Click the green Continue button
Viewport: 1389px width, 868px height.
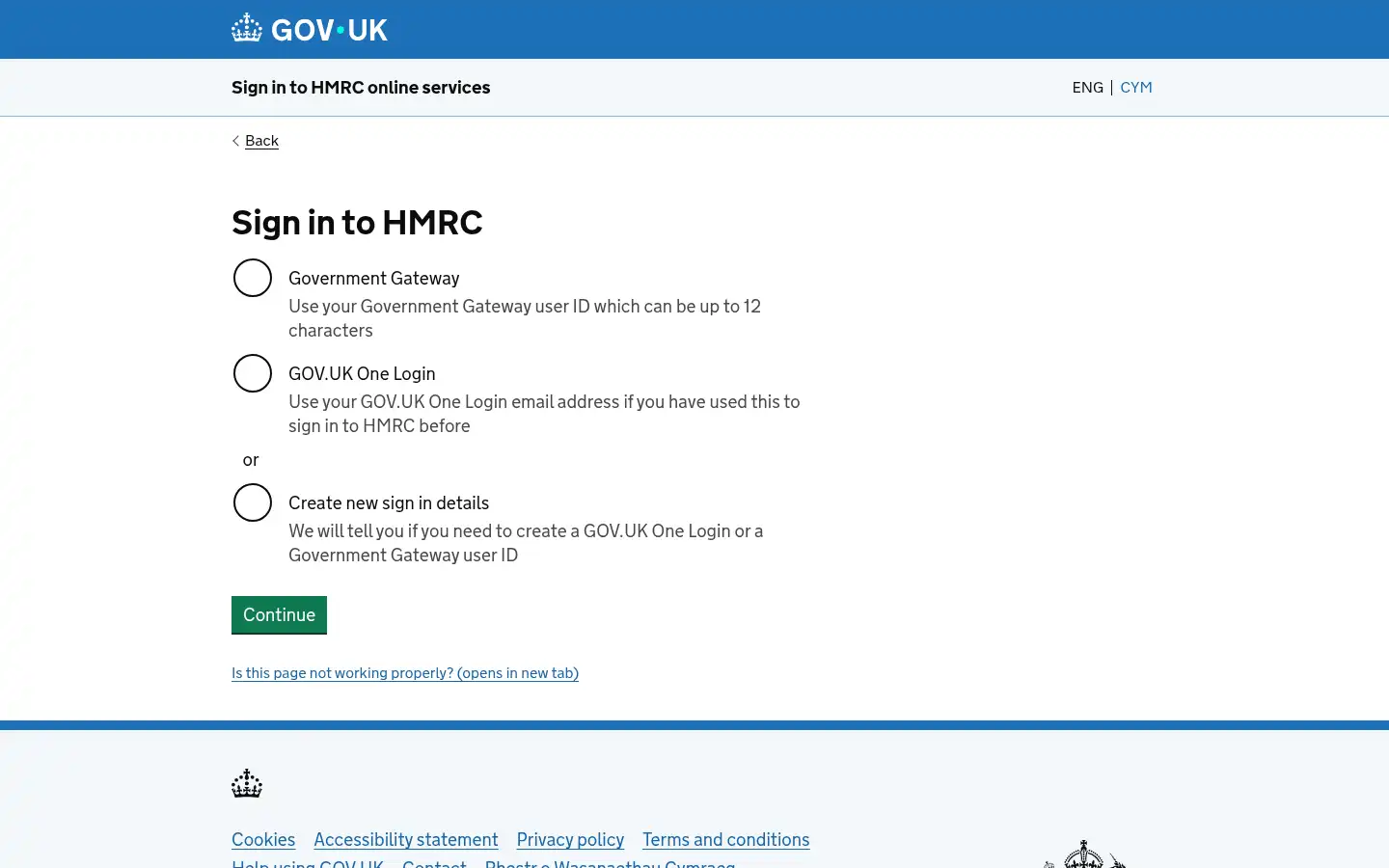[x=279, y=614]
